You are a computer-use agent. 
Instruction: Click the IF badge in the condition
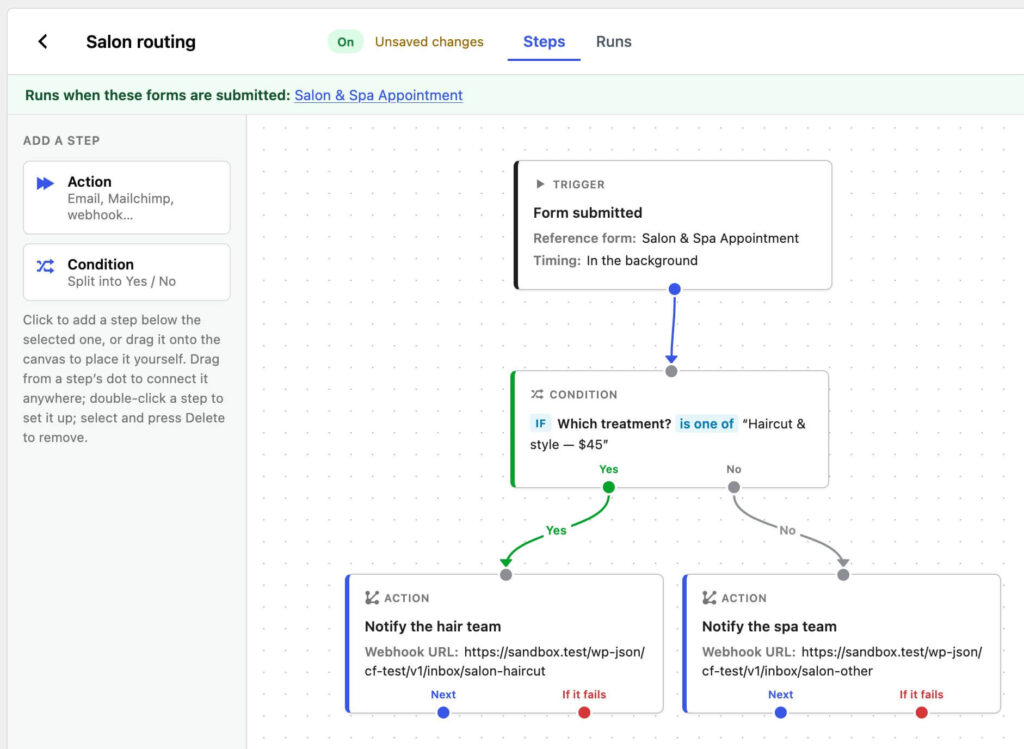(540, 424)
